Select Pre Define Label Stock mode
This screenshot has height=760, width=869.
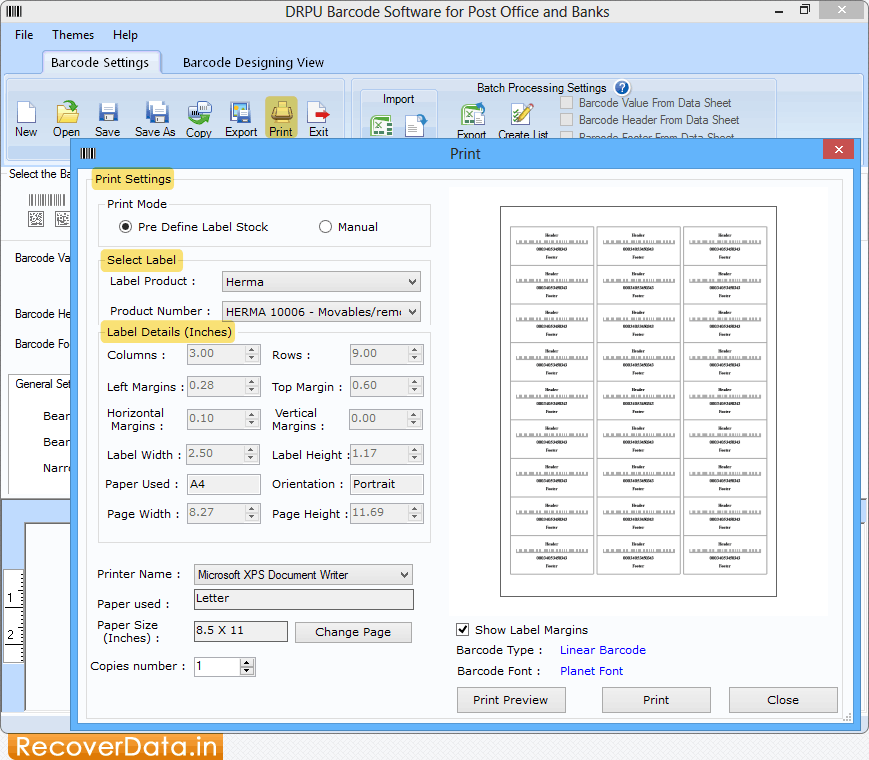coord(126,227)
